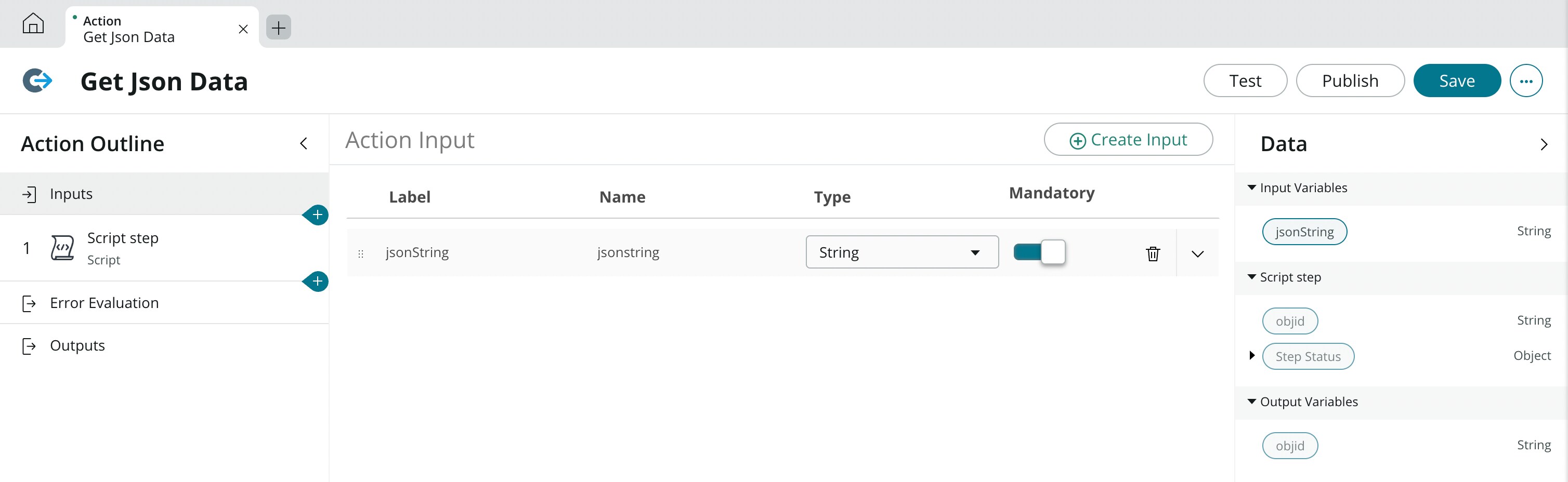The height and width of the screenshot is (482, 1568).
Task: Click the Type column header
Action: click(x=832, y=197)
